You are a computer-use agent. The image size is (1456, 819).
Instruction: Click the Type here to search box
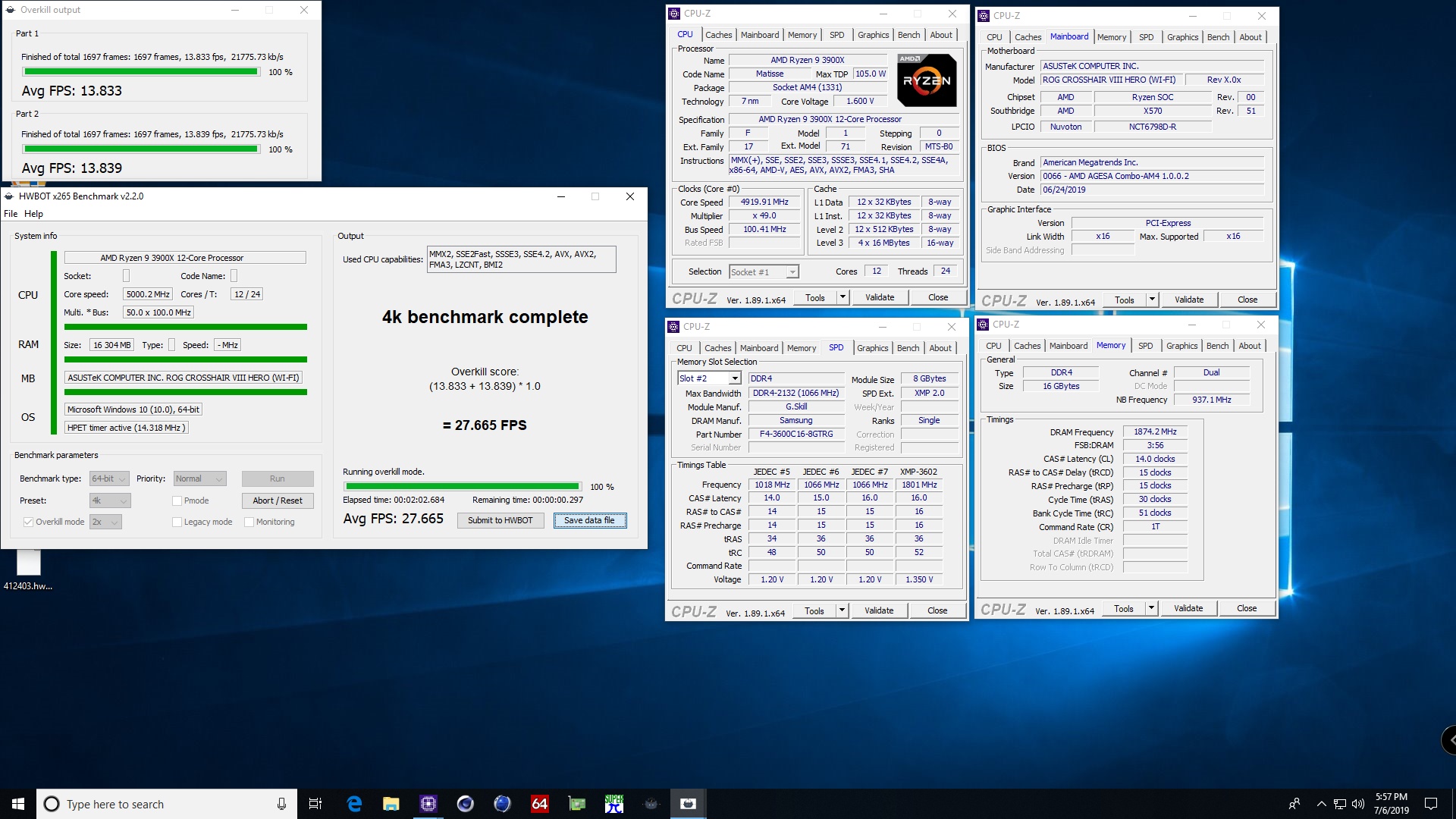pos(167,804)
